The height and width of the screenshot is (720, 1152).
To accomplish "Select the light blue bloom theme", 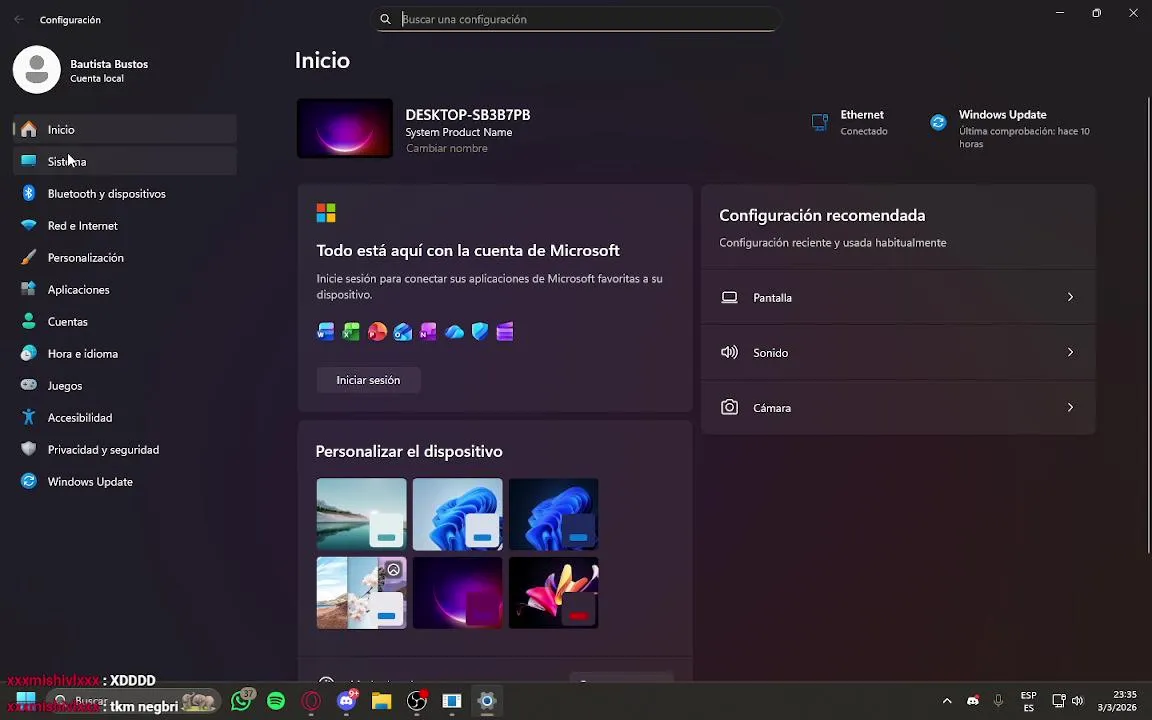I will (458, 514).
